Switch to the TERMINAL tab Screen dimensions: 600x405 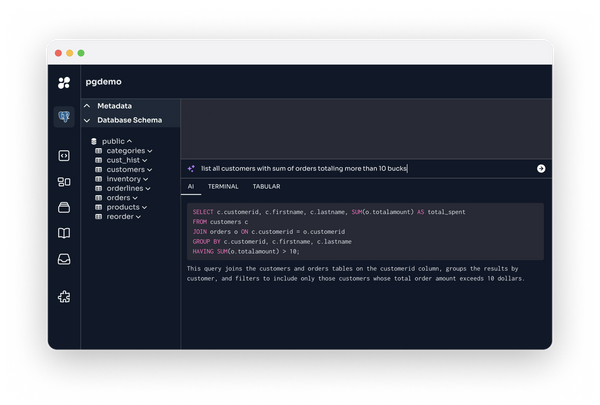coord(223,187)
